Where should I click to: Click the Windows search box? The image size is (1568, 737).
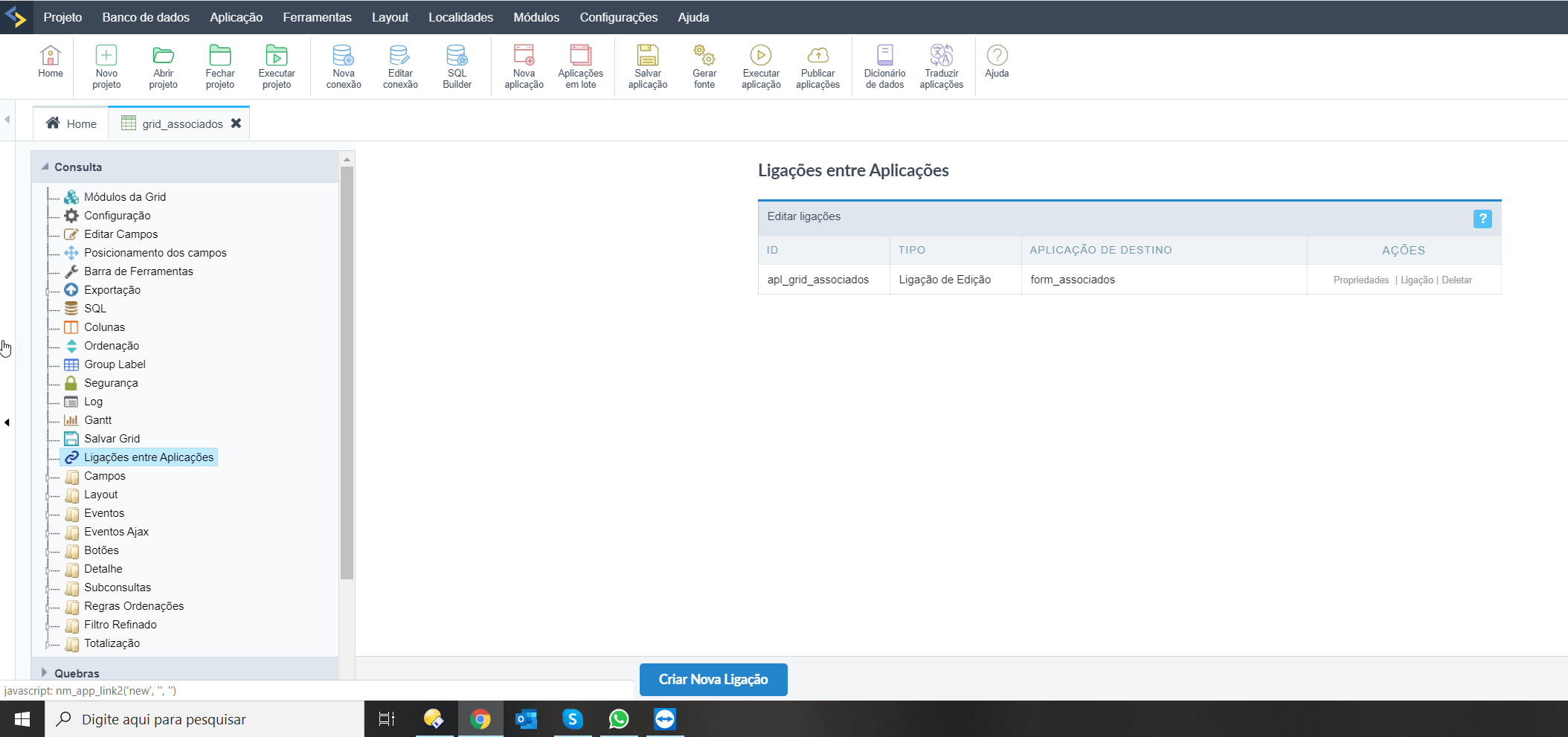205,719
